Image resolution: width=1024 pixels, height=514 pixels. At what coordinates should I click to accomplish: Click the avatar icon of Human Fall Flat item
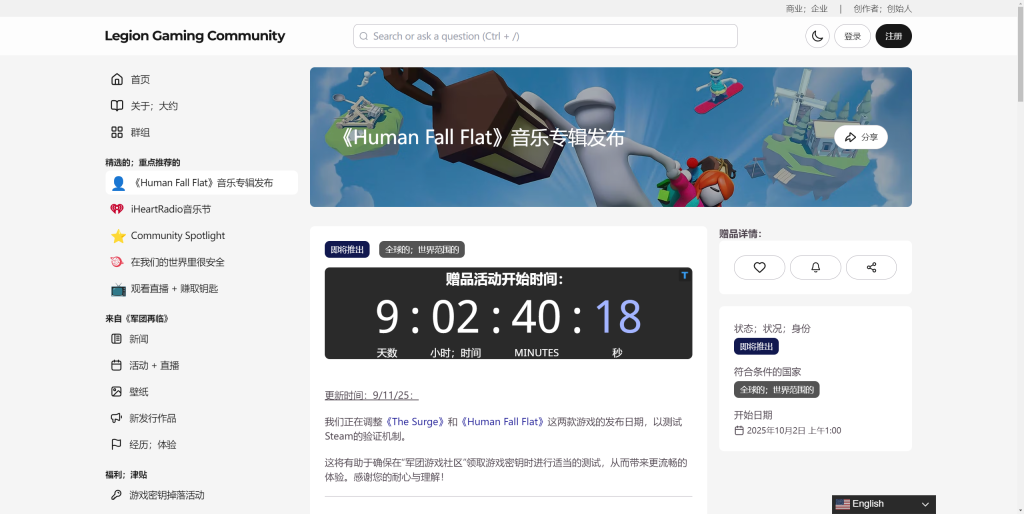(118, 183)
